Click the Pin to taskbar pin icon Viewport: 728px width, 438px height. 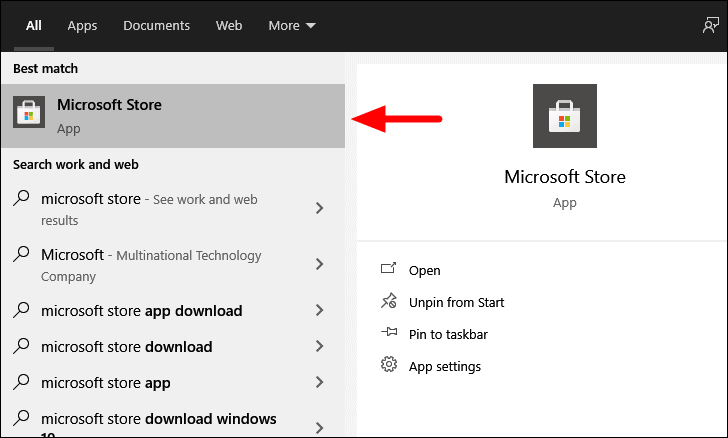[x=389, y=332]
